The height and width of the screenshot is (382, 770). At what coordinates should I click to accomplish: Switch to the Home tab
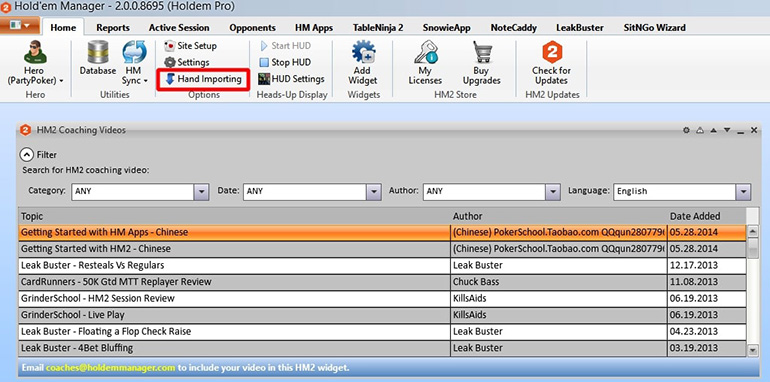click(x=63, y=27)
